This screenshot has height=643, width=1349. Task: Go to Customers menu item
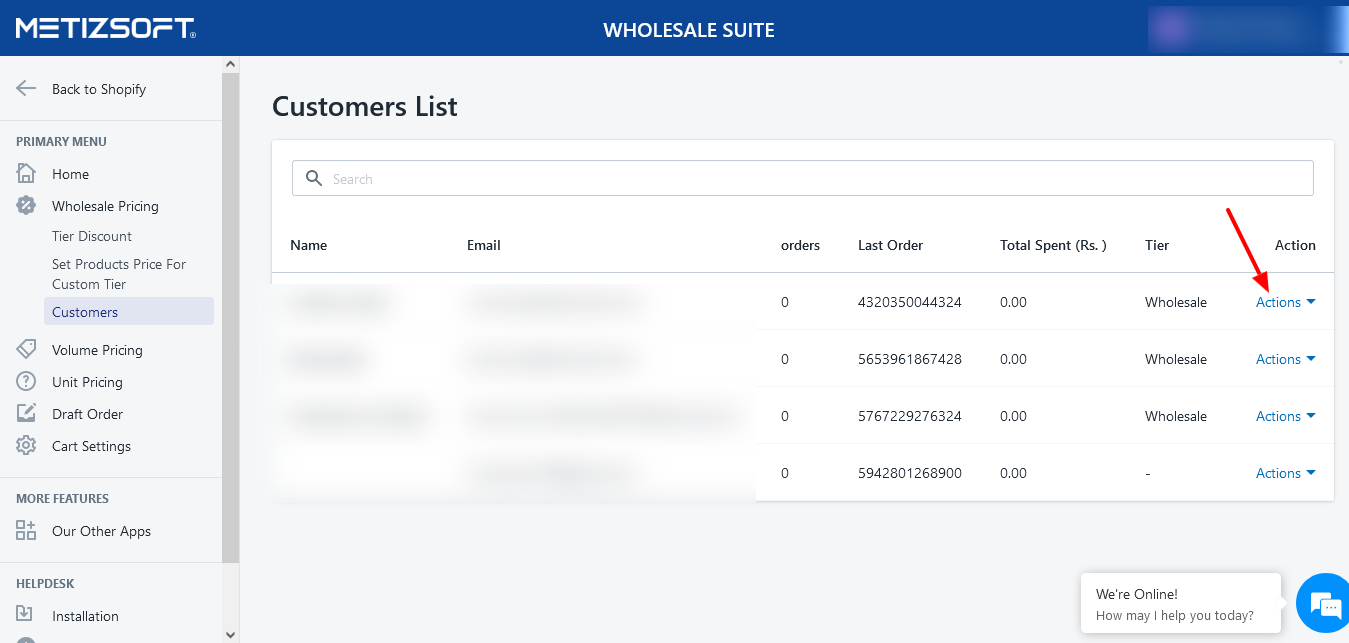[x=85, y=312]
